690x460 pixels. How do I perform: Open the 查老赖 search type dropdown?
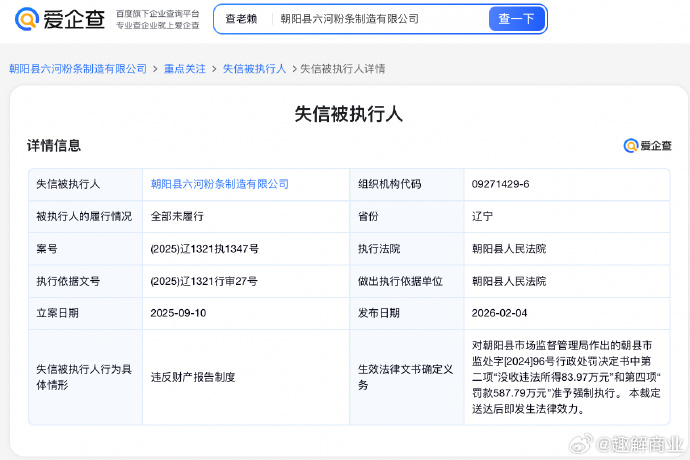241,18
